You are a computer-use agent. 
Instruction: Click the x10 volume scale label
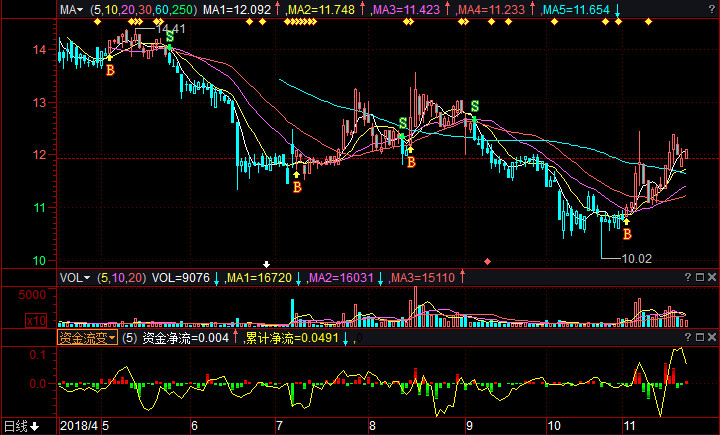(x=36, y=320)
